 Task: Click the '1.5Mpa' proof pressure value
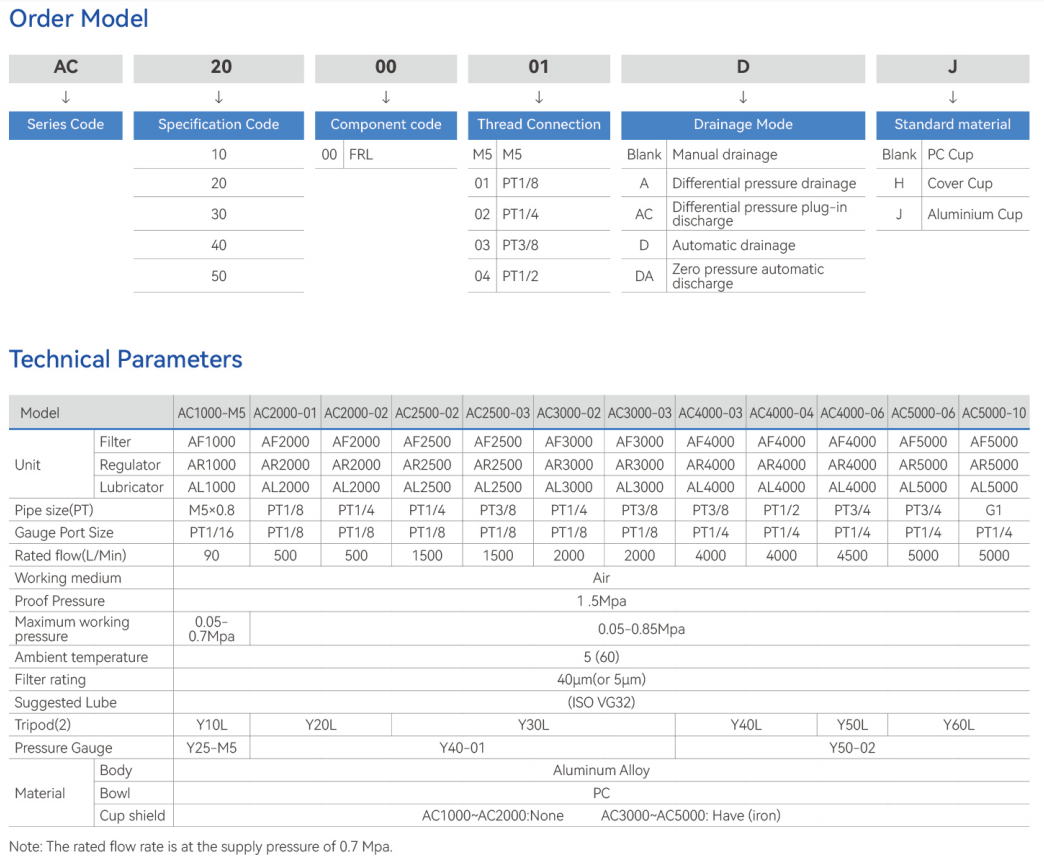point(601,601)
